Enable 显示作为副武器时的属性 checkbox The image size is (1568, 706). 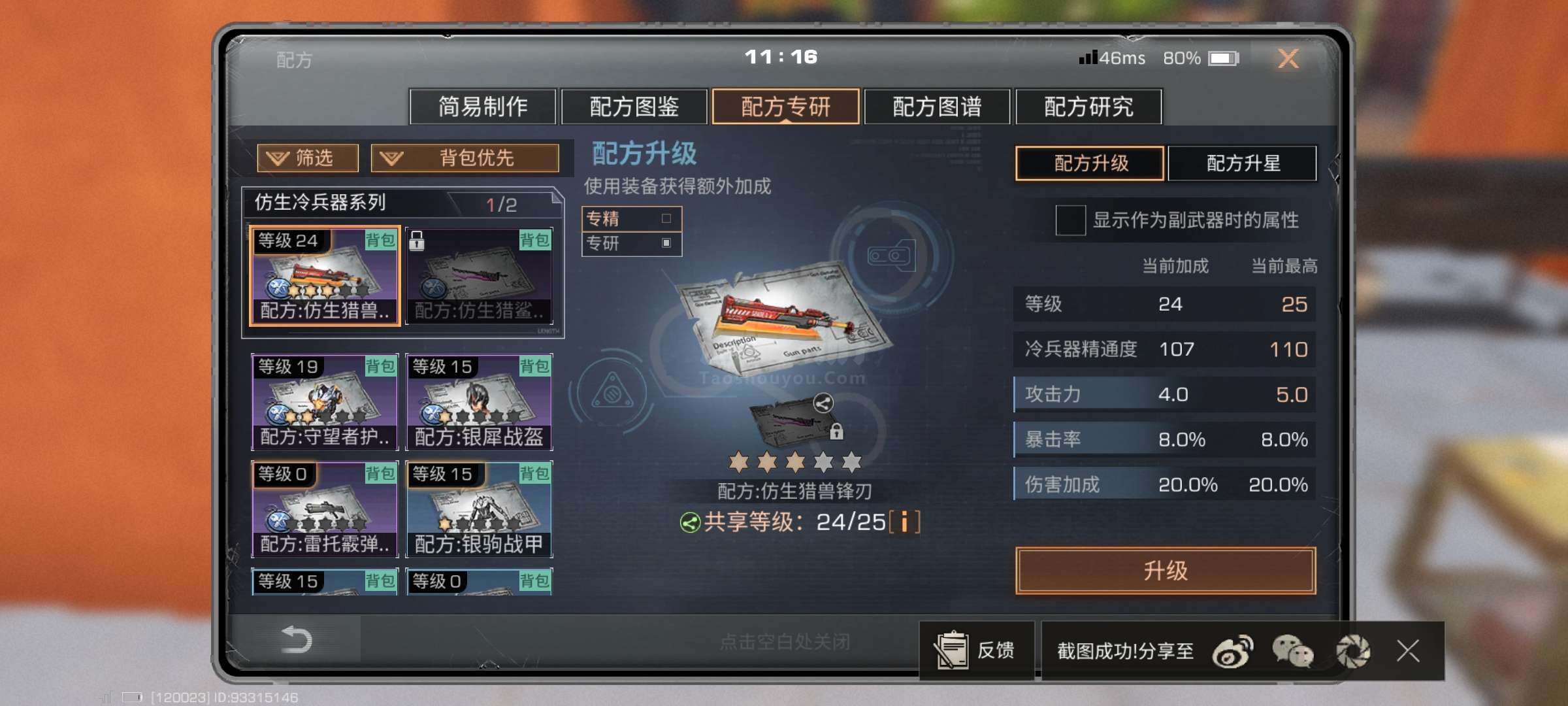point(1070,220)
